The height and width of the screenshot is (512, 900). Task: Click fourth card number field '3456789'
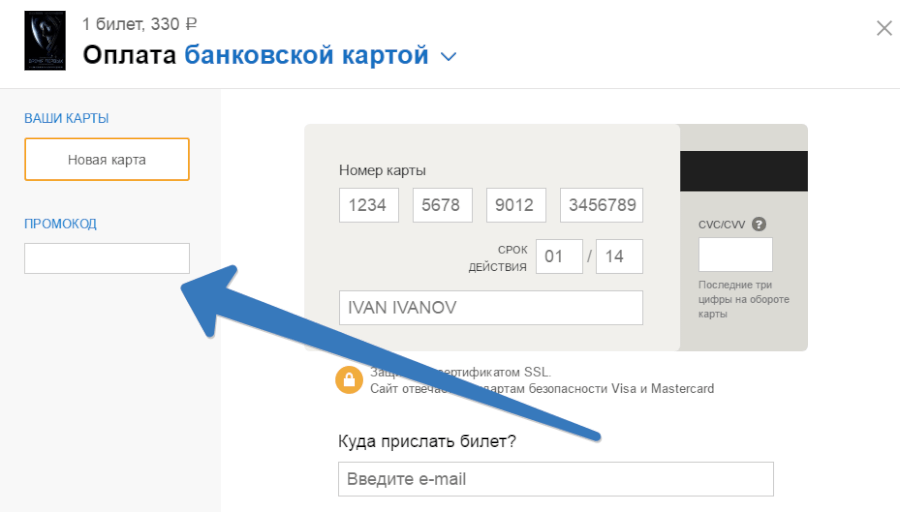[x=602, y=205]
